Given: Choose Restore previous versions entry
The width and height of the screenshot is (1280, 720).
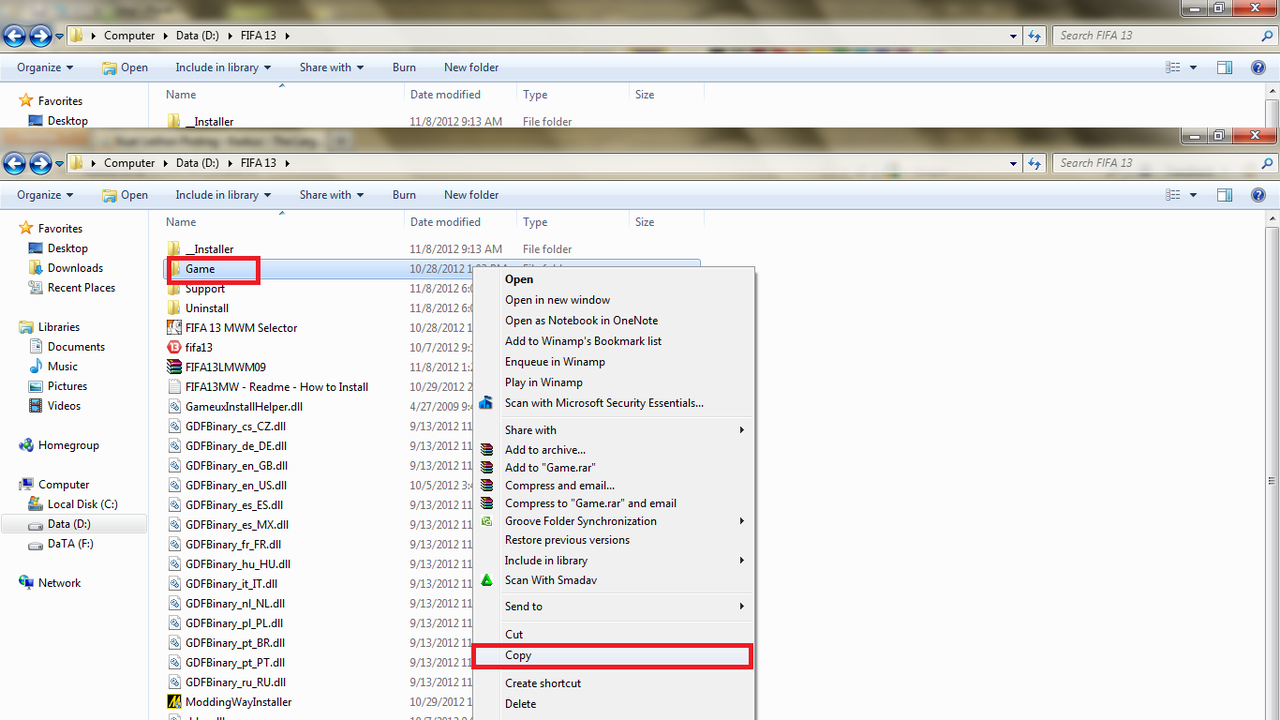Looking at the screenshot, I should tap(612, 540).
